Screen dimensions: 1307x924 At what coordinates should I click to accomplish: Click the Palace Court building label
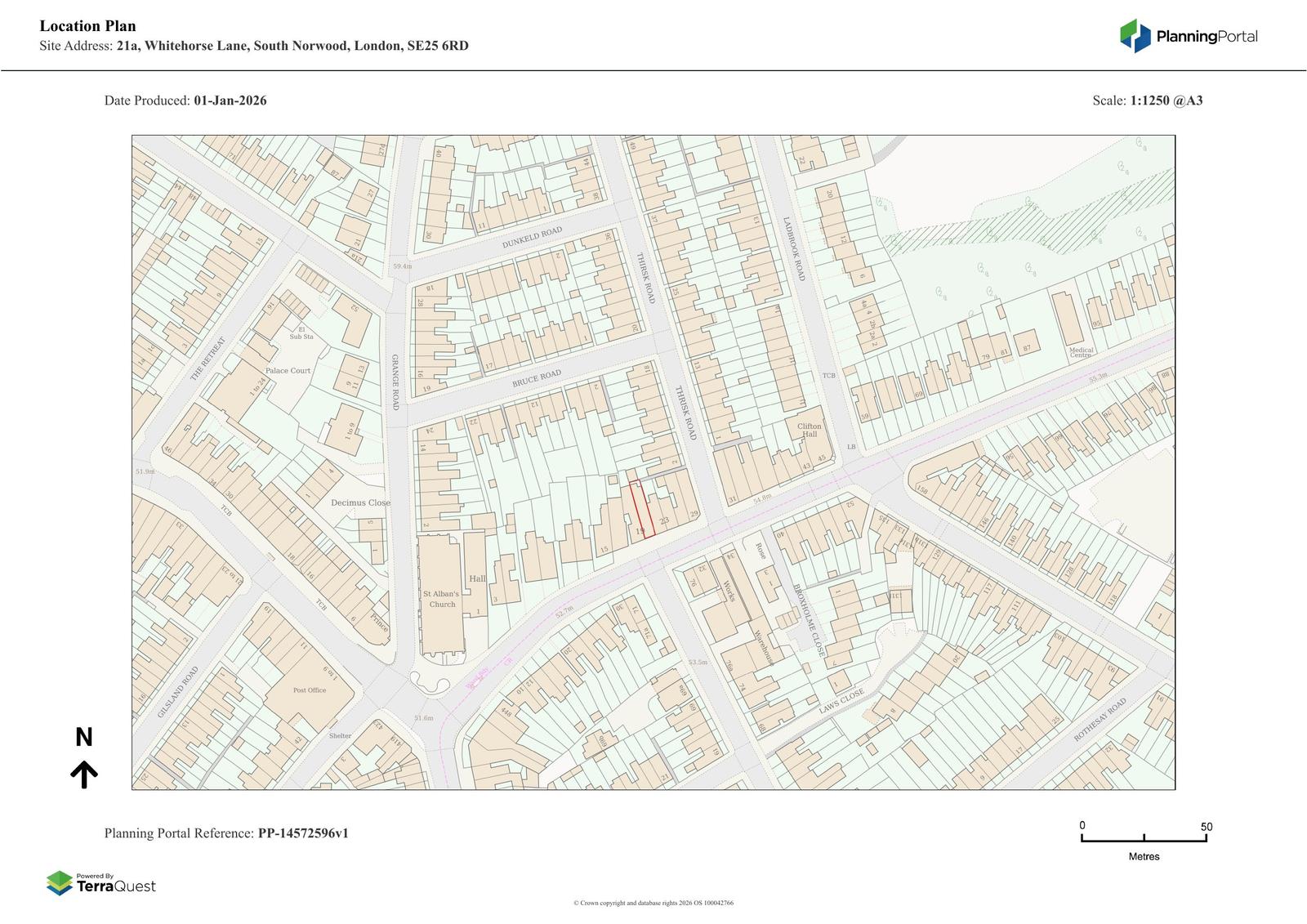coord(288,370)
